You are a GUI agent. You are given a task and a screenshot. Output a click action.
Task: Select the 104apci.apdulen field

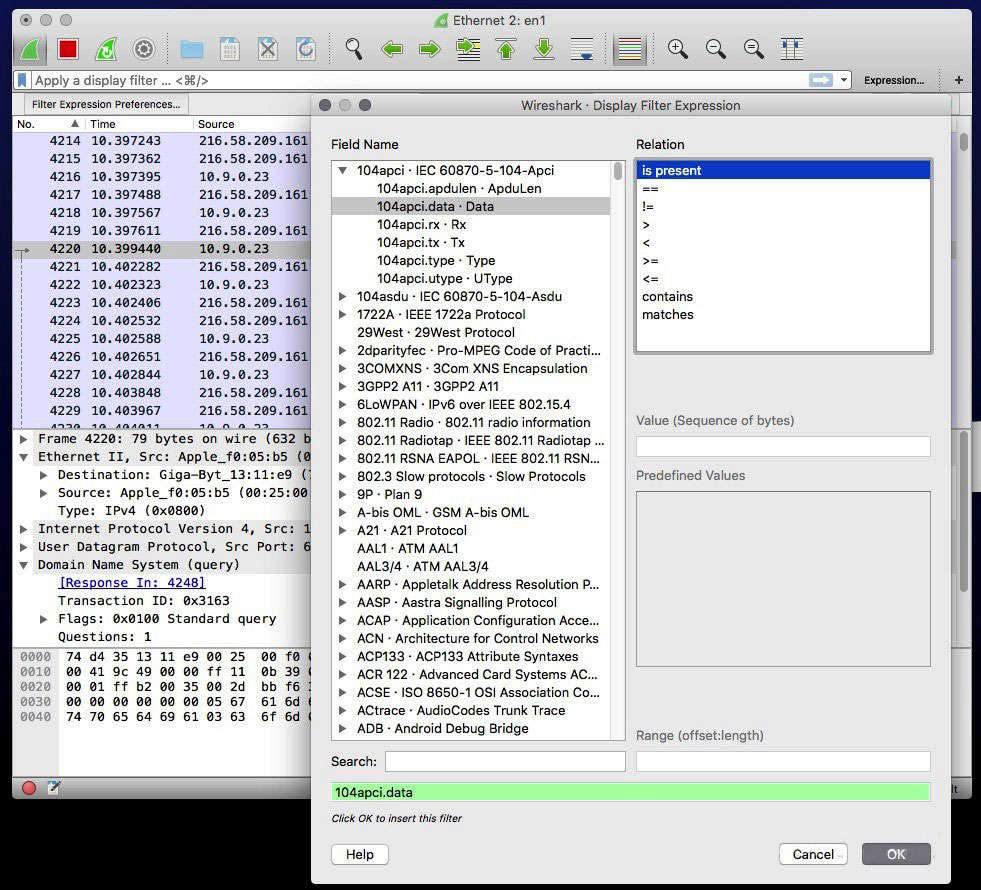471,188
